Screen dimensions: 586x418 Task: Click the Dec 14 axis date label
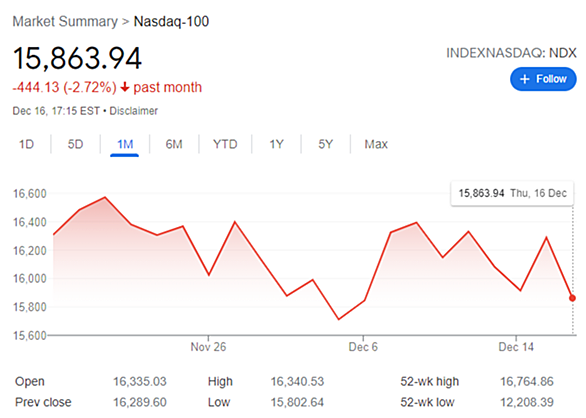tap(516, 347)
